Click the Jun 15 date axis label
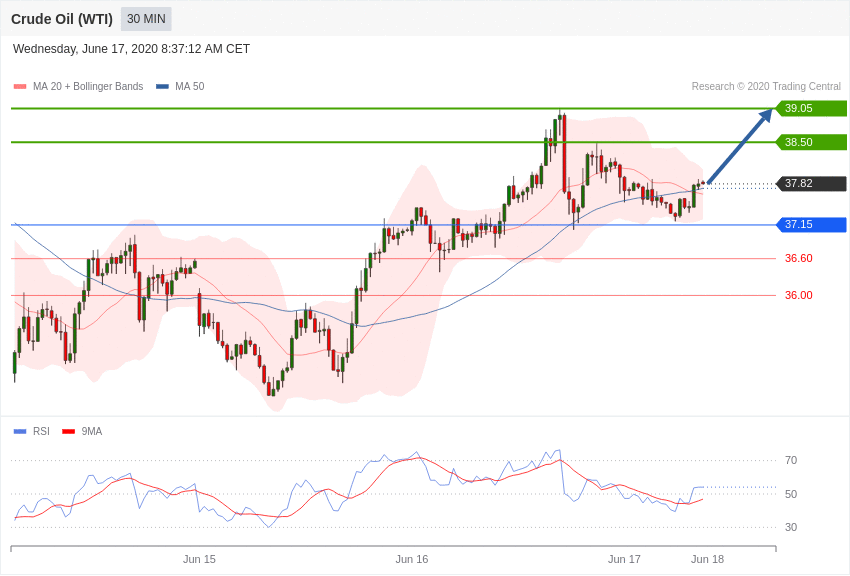850x576 pixels. pos(199,559)
